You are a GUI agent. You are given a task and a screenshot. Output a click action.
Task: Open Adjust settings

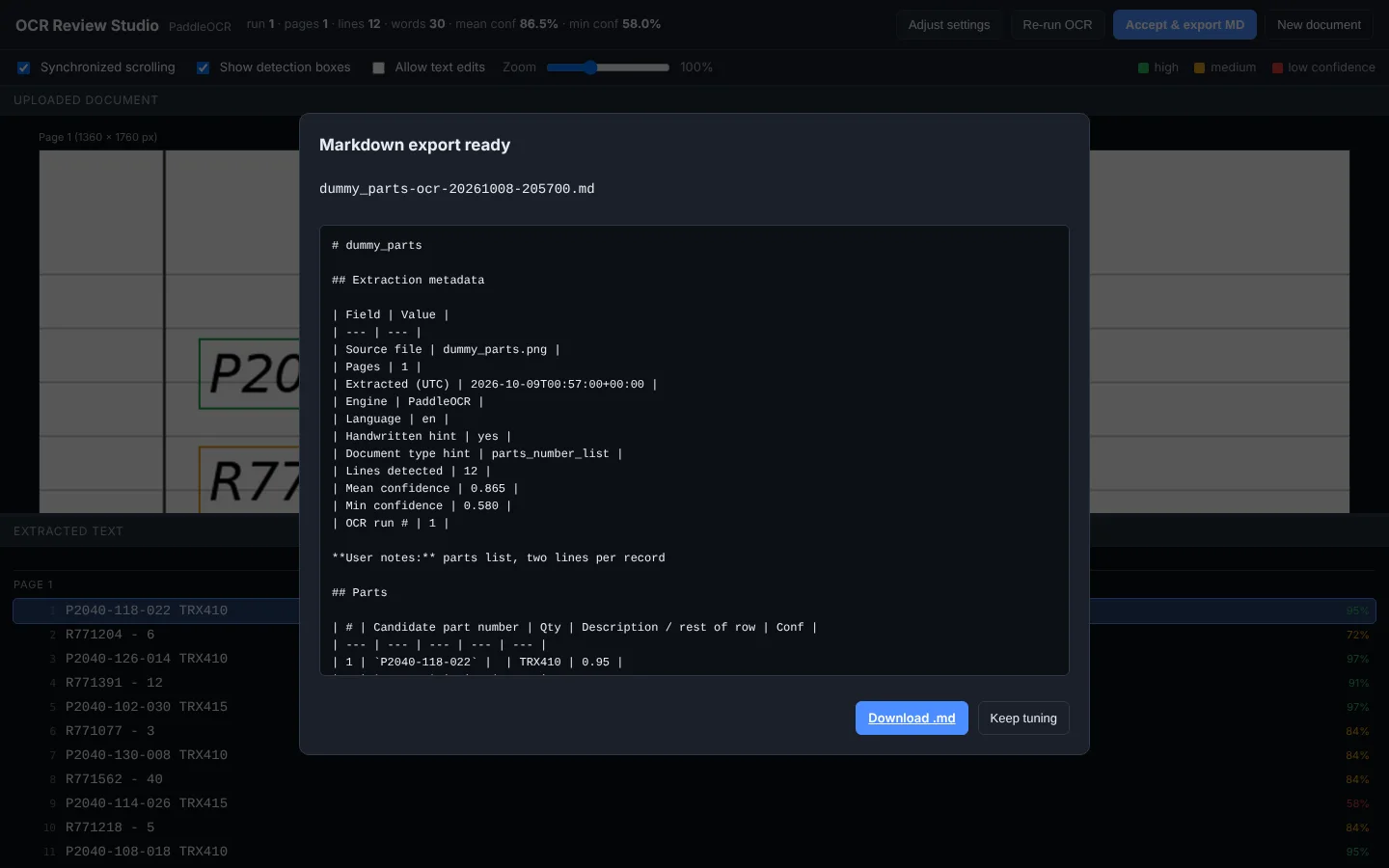[949, 25]
